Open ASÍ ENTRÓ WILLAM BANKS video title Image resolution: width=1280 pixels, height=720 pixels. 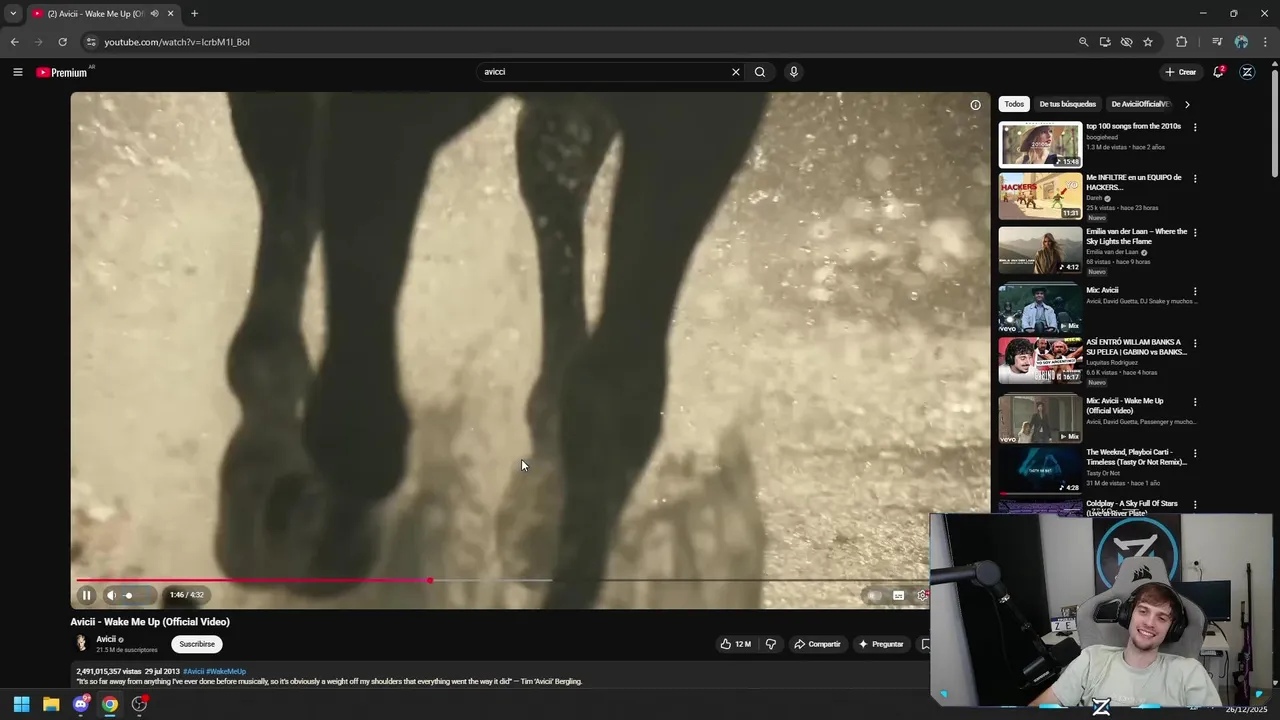click(x=1136, y=347)
